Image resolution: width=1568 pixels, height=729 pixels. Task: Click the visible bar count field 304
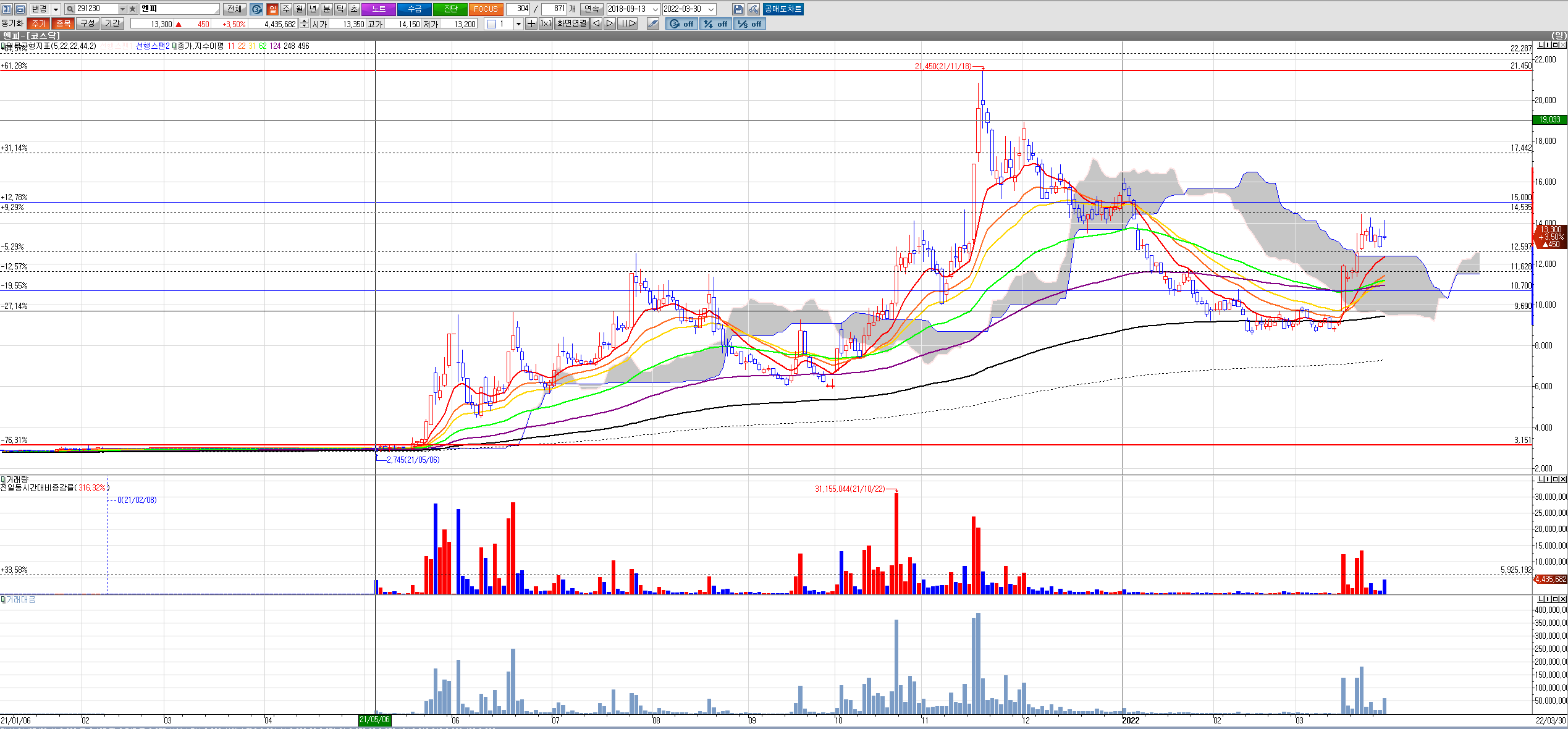(518, 9)
